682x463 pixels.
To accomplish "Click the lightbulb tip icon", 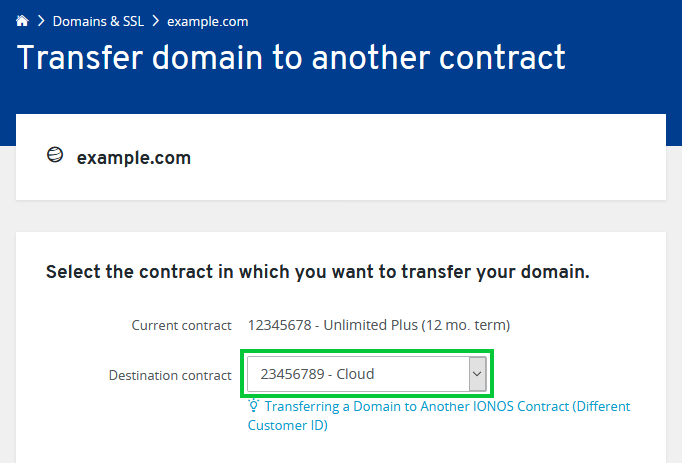I will coord(254,406).
